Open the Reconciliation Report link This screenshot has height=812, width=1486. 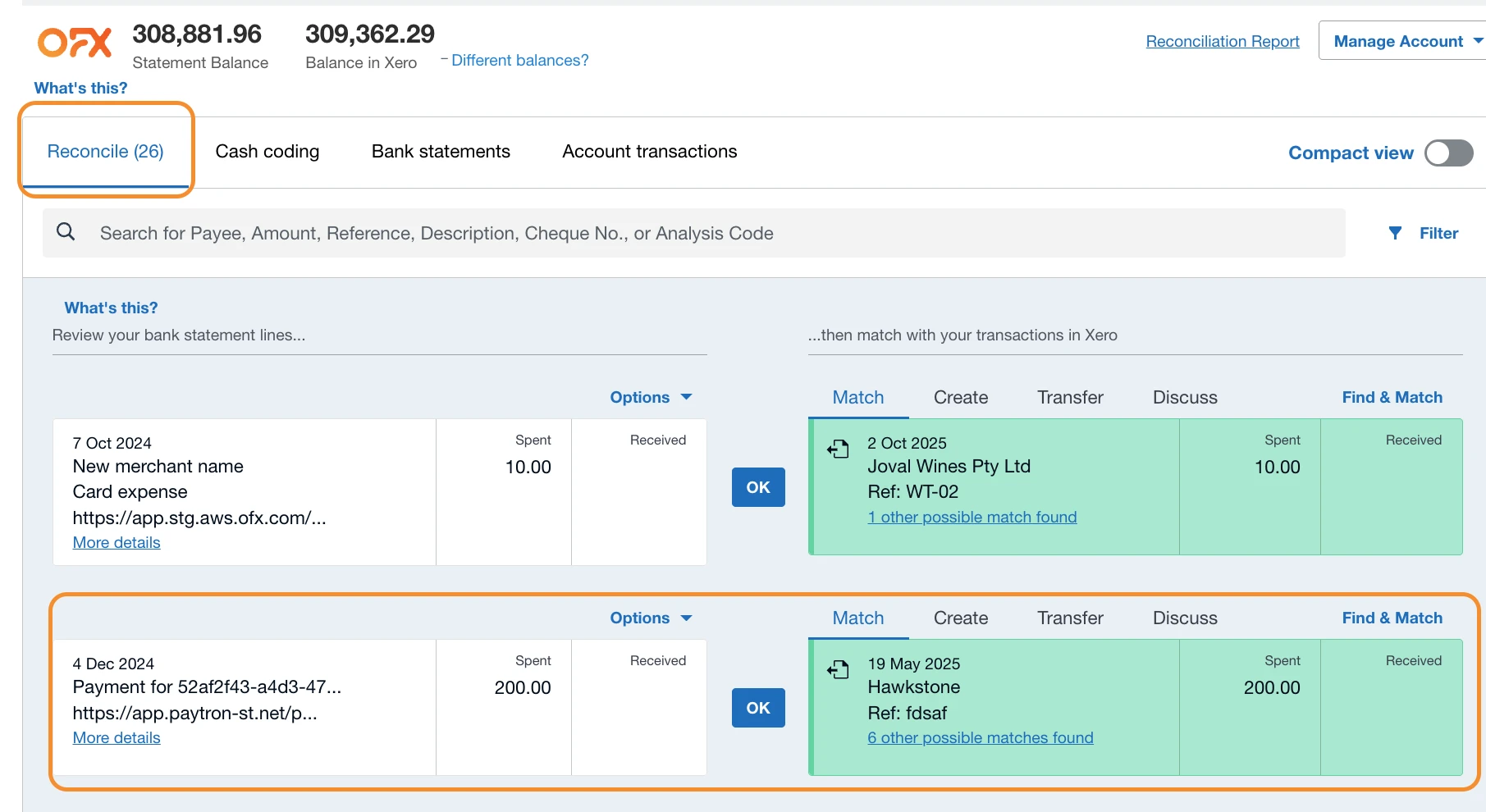tap(1222, 41)
